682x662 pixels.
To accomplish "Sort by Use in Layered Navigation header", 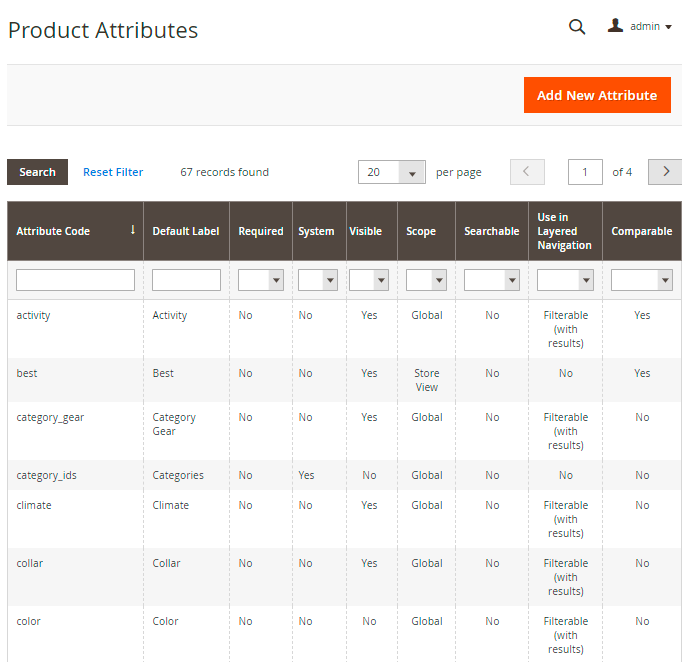I will pyautogui.click(x=564, y=231).
